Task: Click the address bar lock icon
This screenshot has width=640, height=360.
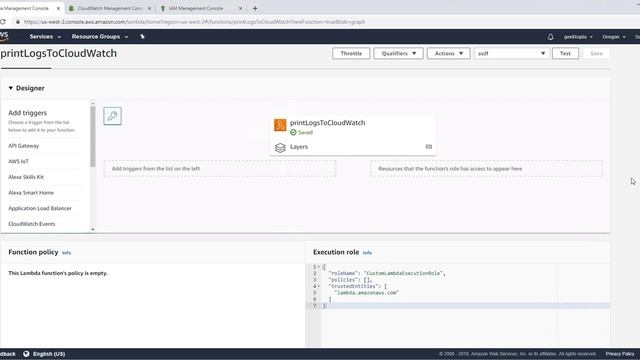Action: 18,22
